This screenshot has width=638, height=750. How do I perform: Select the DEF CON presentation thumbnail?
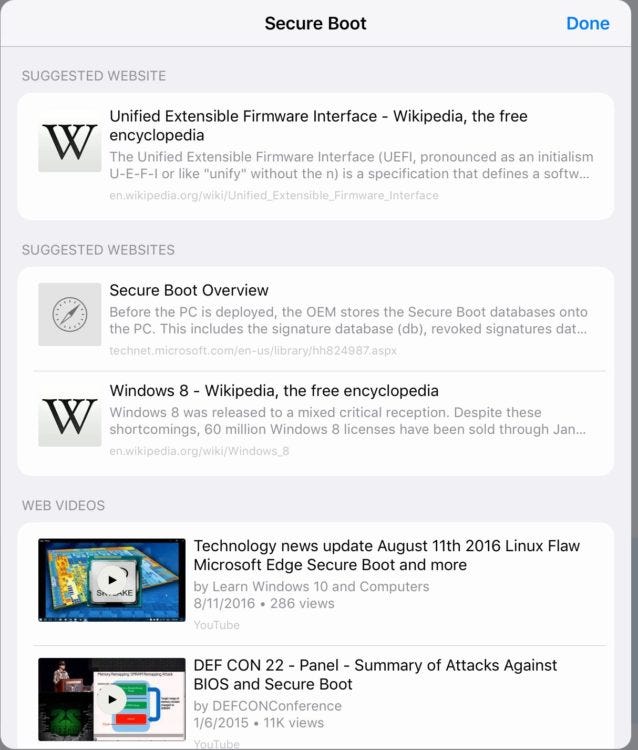click(112, 699)
